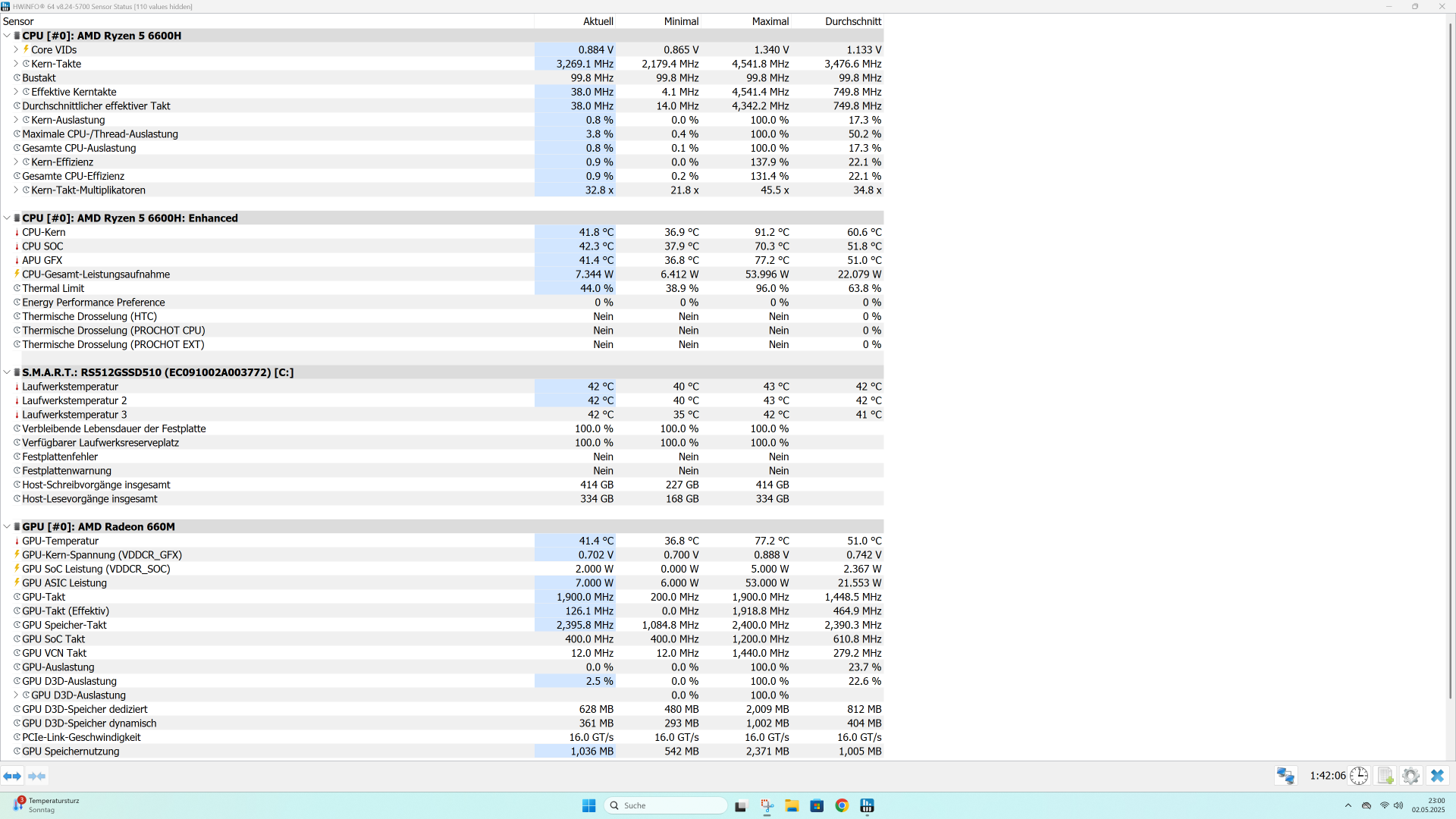1456x819 pixels.
Task: Open Google Chrome from taskbar
Action: point(842,805)
